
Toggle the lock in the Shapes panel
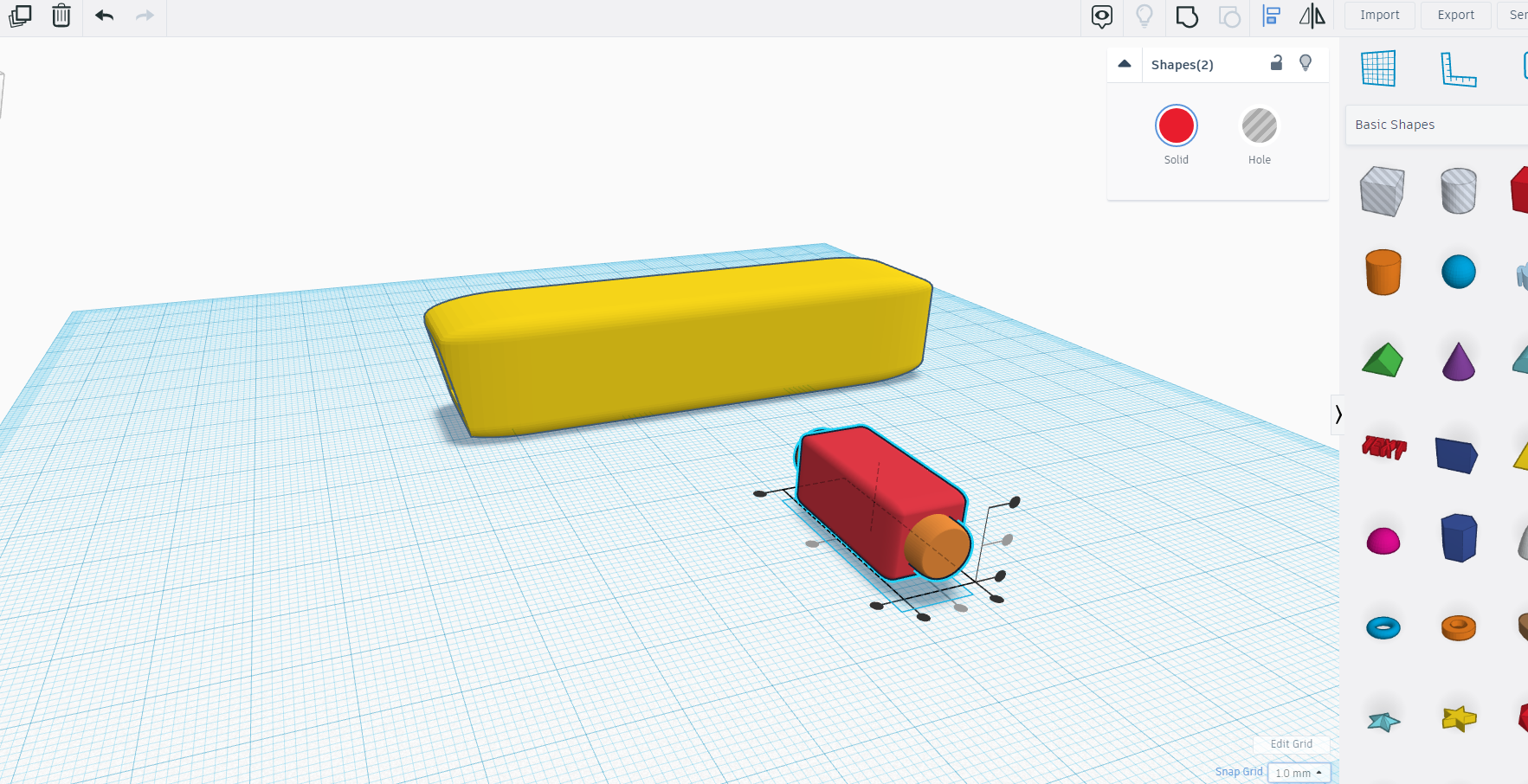pyautogui.click(x=1276, y=62)
